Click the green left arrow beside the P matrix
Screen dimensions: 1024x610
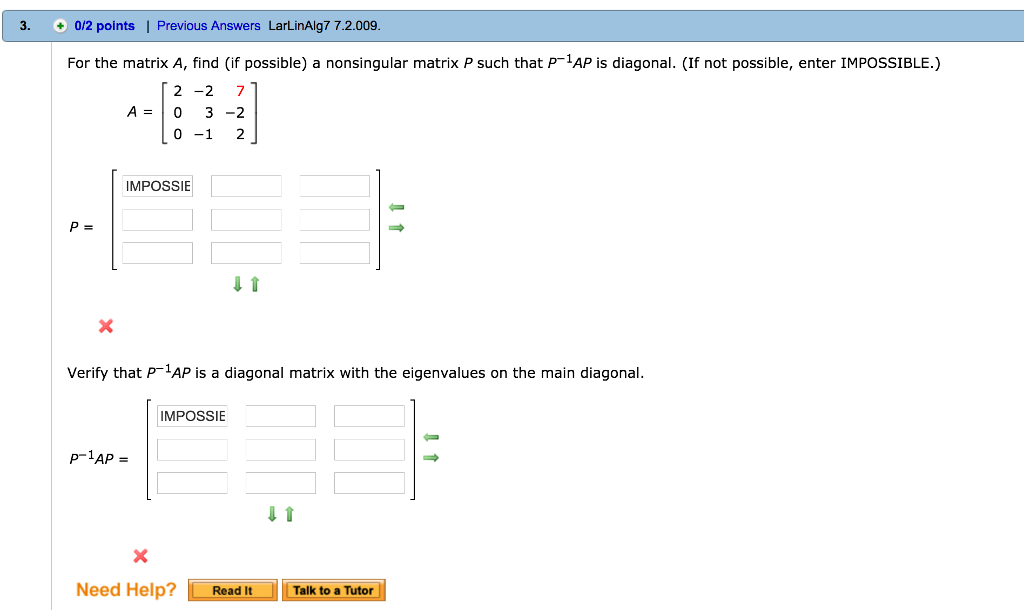tap(396, 208)
